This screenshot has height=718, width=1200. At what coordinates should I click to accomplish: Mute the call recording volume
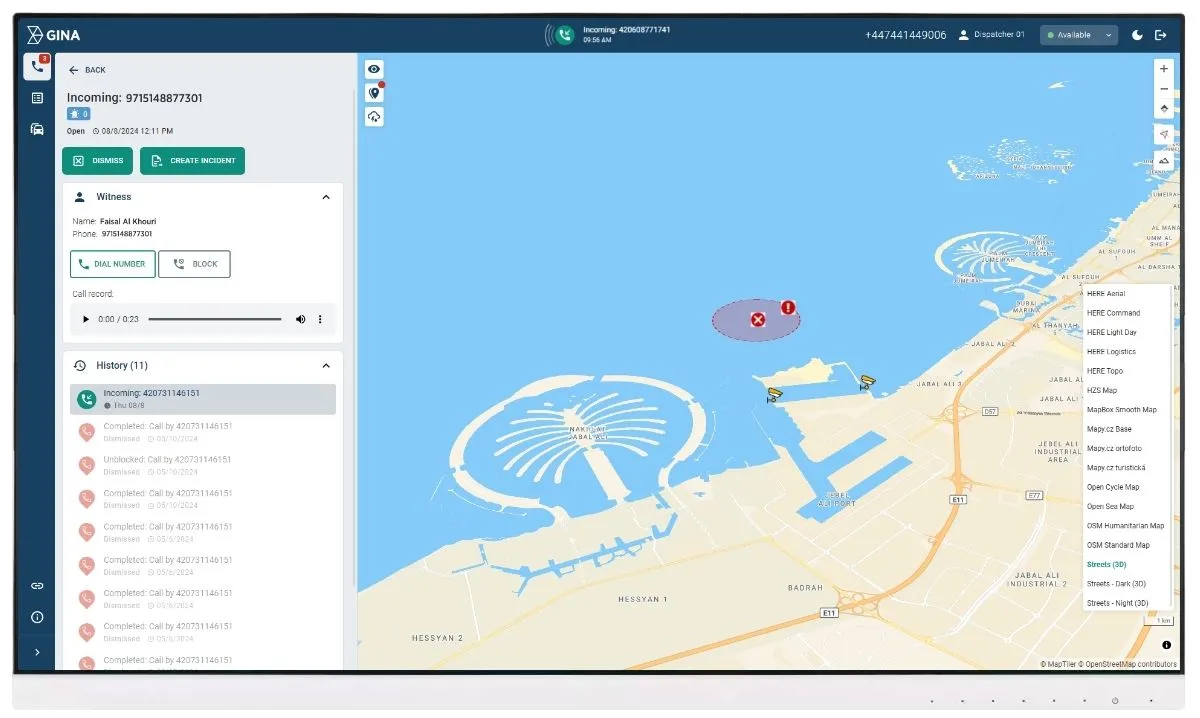click(301, 319)
